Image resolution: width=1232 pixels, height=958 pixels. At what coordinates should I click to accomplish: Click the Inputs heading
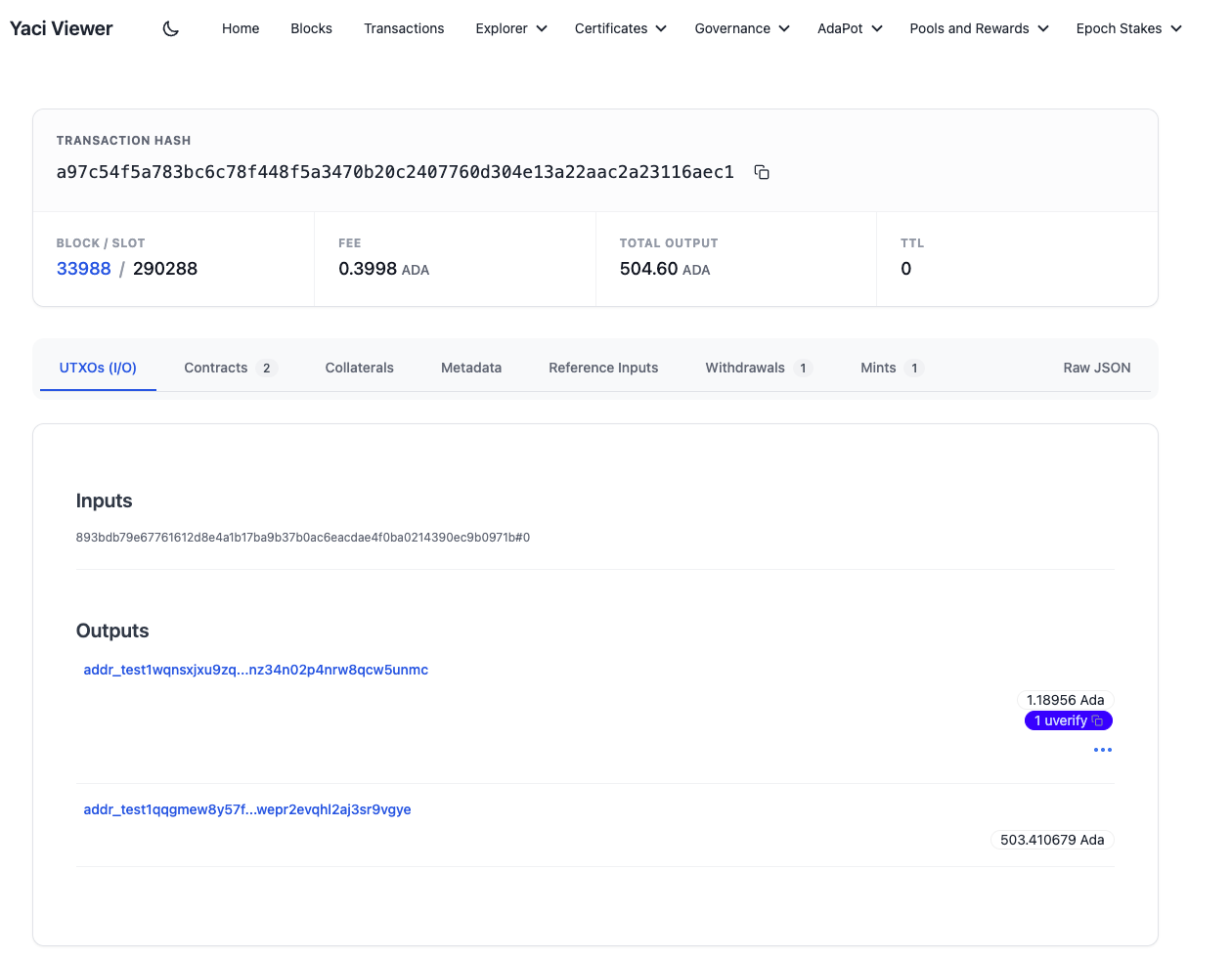(105, 501)
